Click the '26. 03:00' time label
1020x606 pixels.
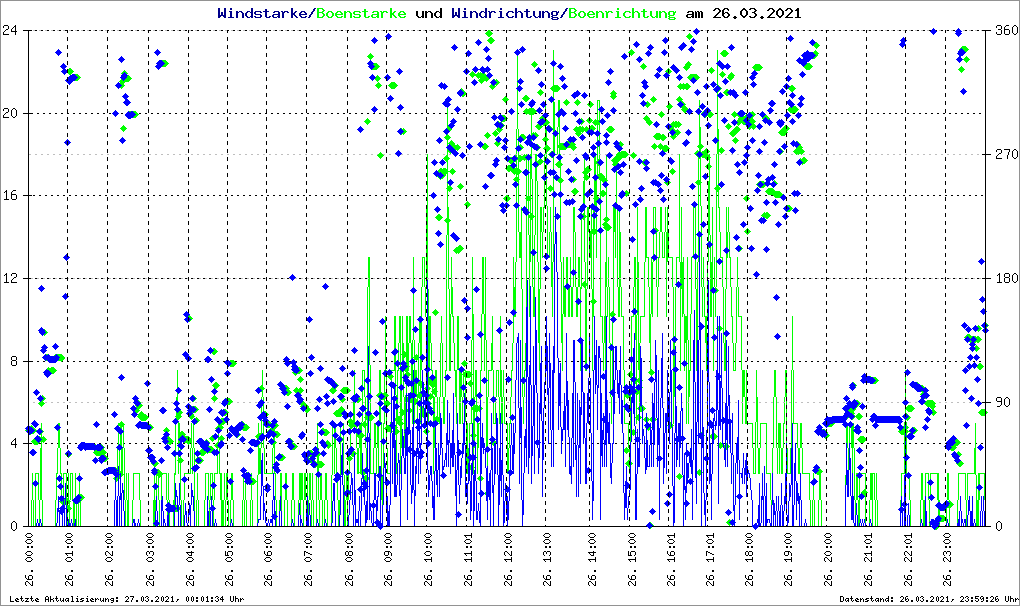150,560
